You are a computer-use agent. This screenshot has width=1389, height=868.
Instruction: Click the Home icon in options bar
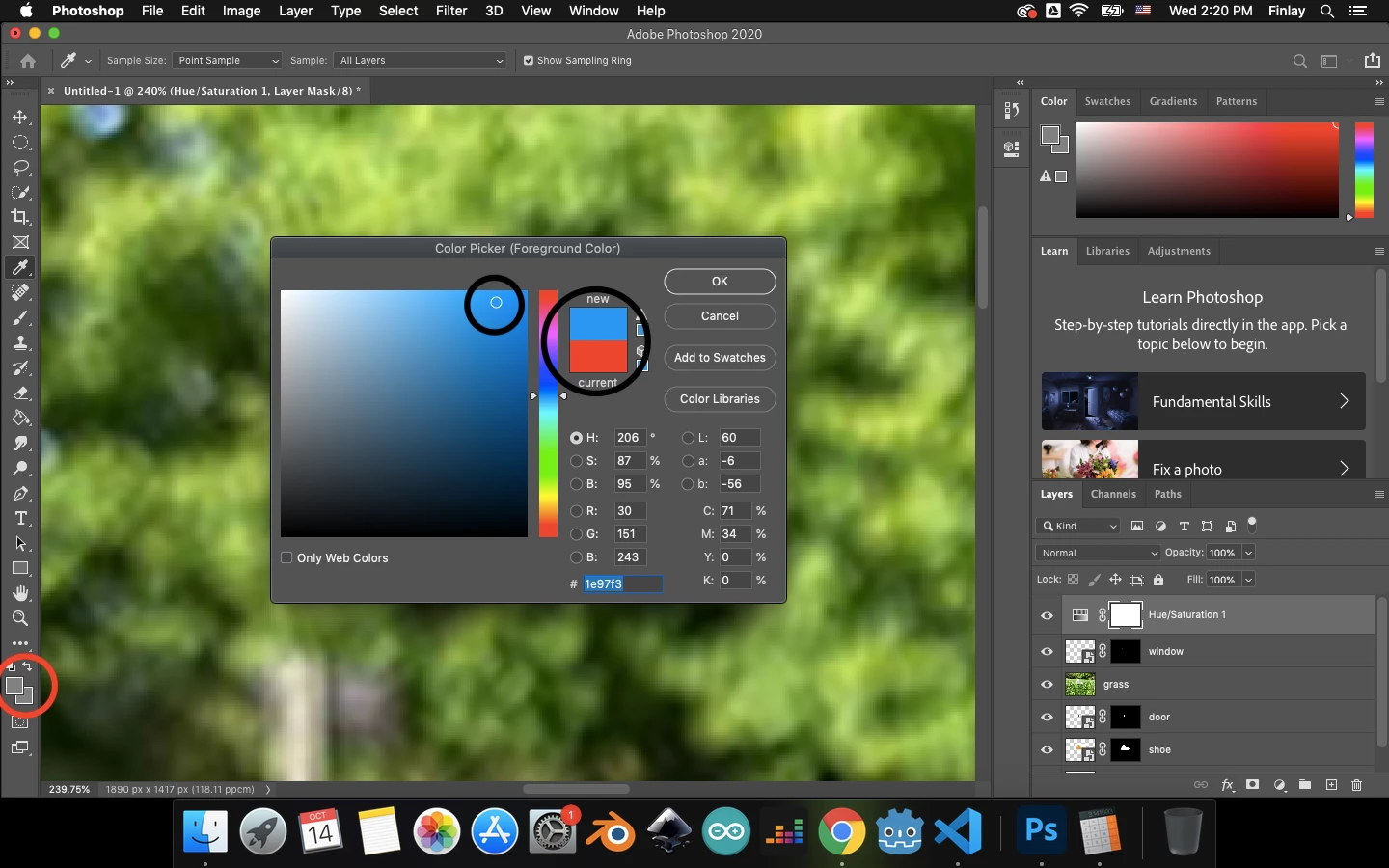[28, 60]
